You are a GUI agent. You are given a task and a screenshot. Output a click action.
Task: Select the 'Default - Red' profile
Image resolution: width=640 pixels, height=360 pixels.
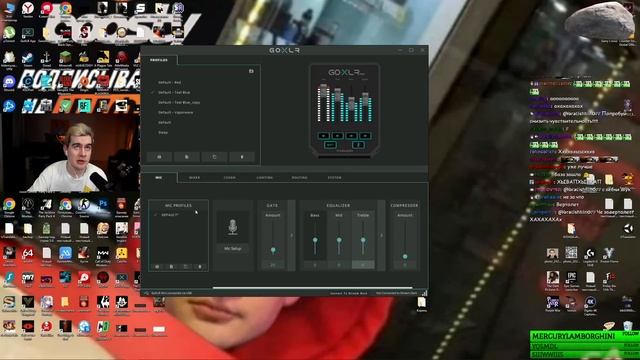pyautogui.click(x=170, y=82)
